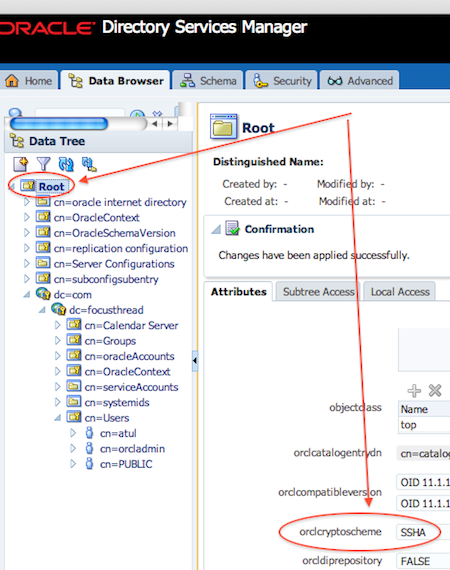Click the scroll left arrow above Data Tree
This screenshot has height=570, width=450.
pyautogui.click(x=155, y=124)
